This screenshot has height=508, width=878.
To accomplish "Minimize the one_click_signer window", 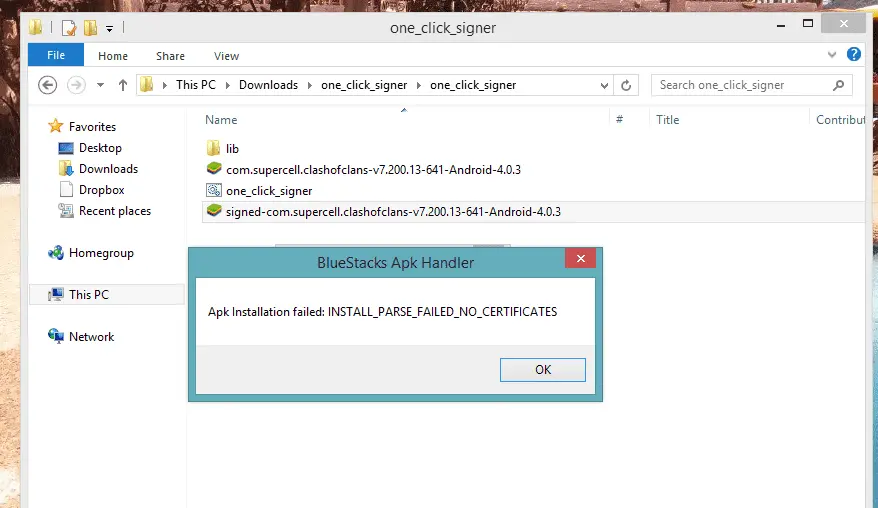I will click(x=781, y=25).
